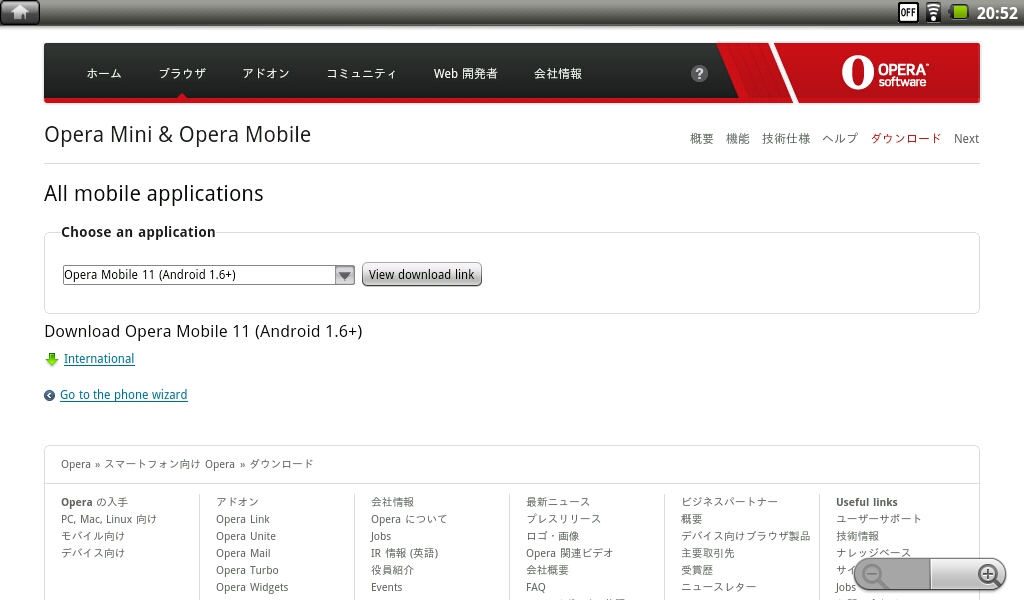This screenshot has width=1024, height=600.
Task: Open ユーザーサポート footer link
Action: click(x=879, y=519)
